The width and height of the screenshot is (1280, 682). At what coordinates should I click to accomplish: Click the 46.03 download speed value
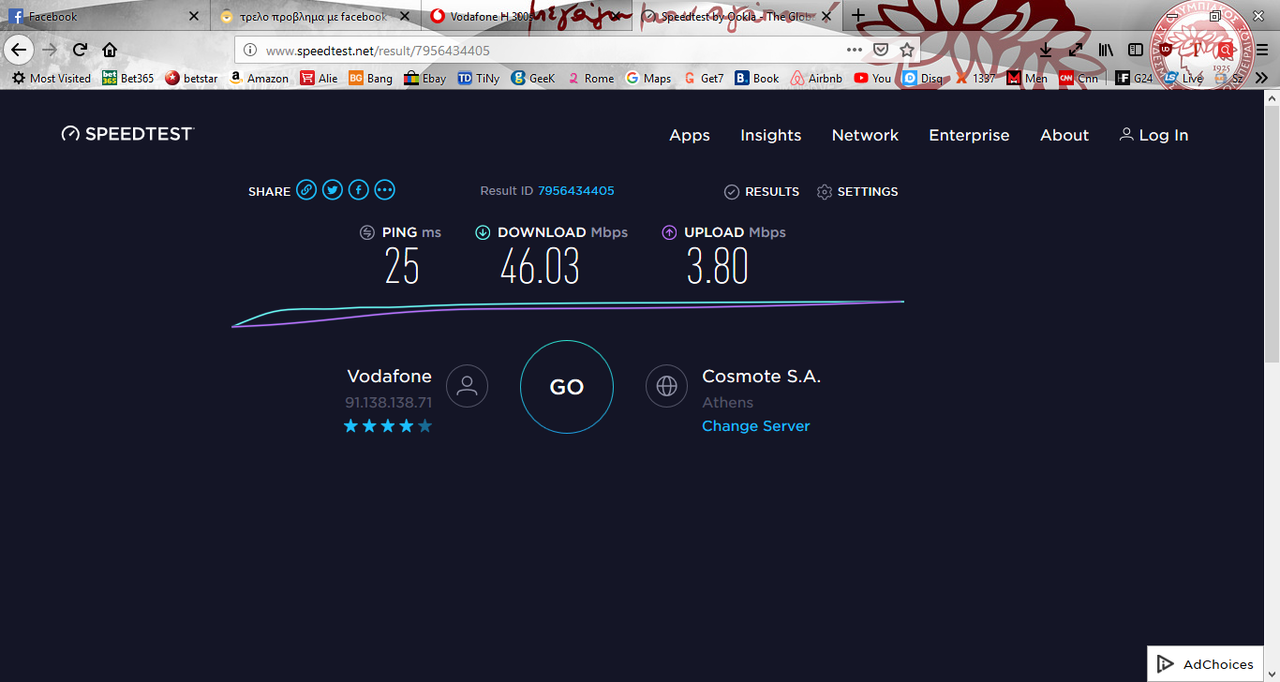tap(540, 266)
